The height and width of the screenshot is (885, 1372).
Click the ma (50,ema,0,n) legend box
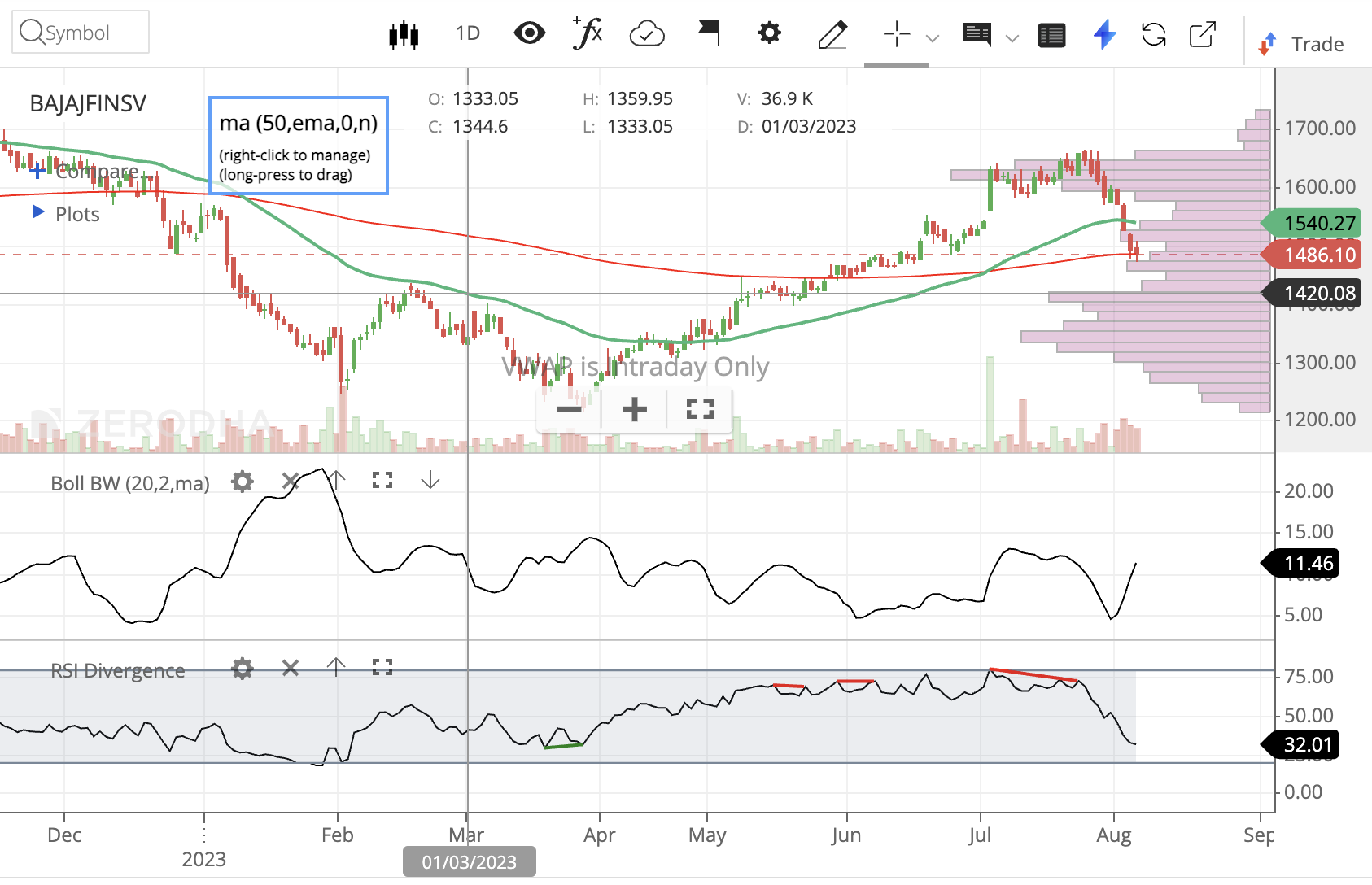click(299, 146)
